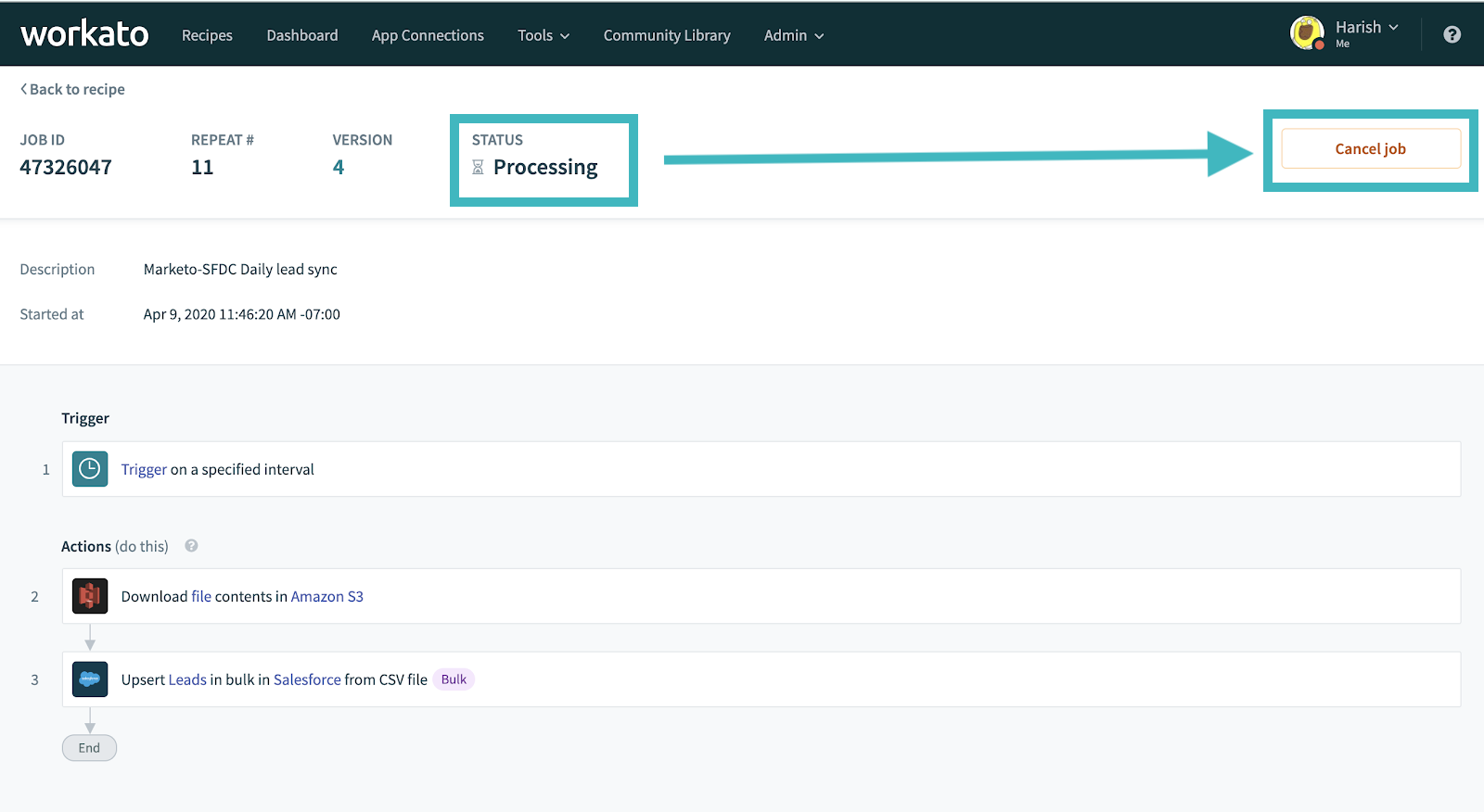Open Community Library
The width and height of the screenshot is (1484, 812).
[667, 35]
